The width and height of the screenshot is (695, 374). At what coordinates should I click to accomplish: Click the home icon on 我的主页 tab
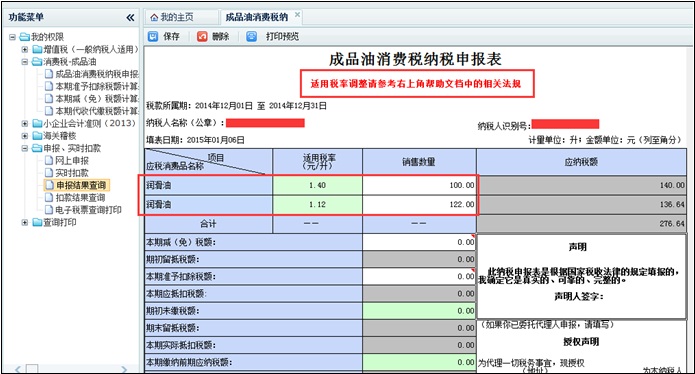[x=154, y=17]
